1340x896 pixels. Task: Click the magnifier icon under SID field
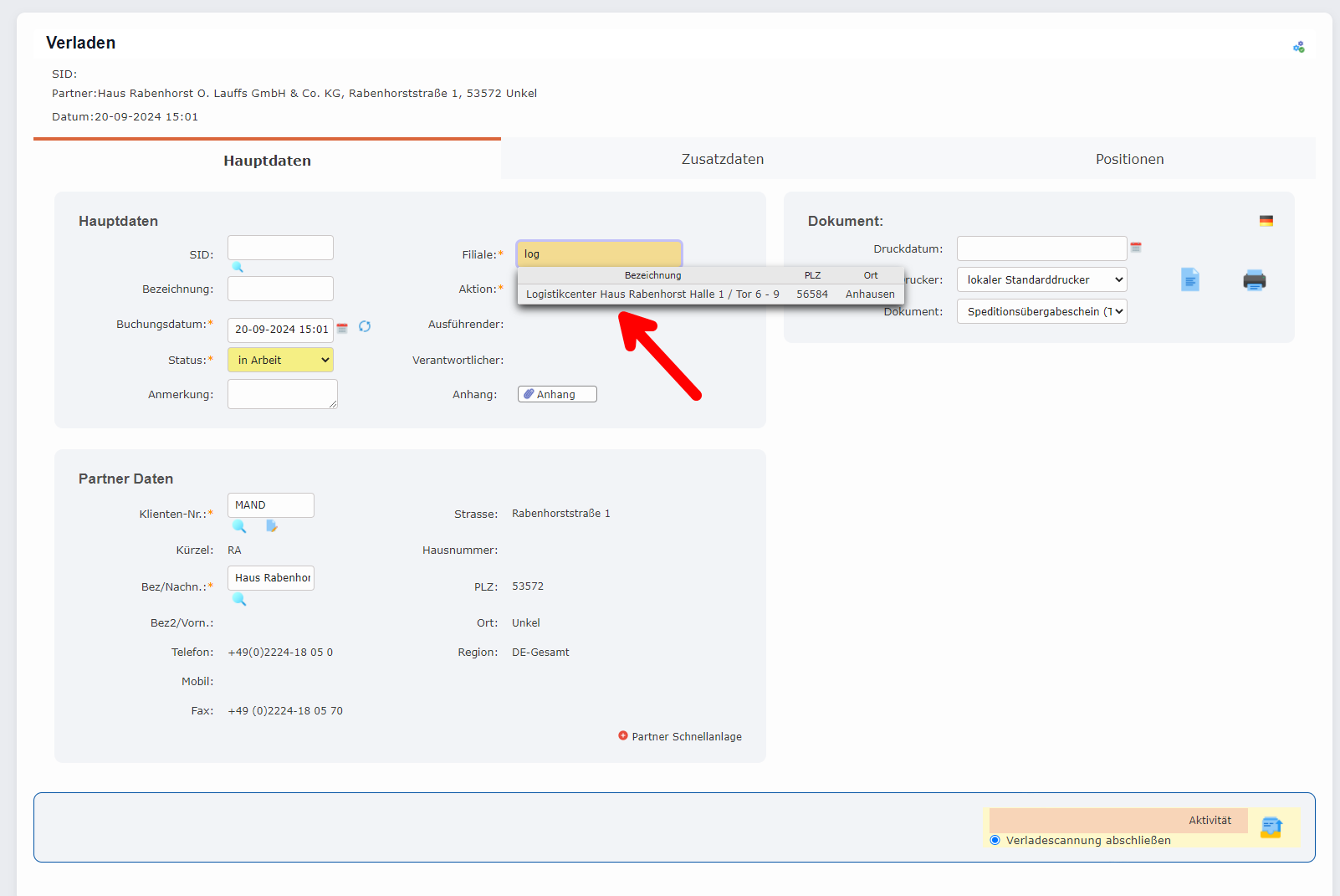click(238, 267)
